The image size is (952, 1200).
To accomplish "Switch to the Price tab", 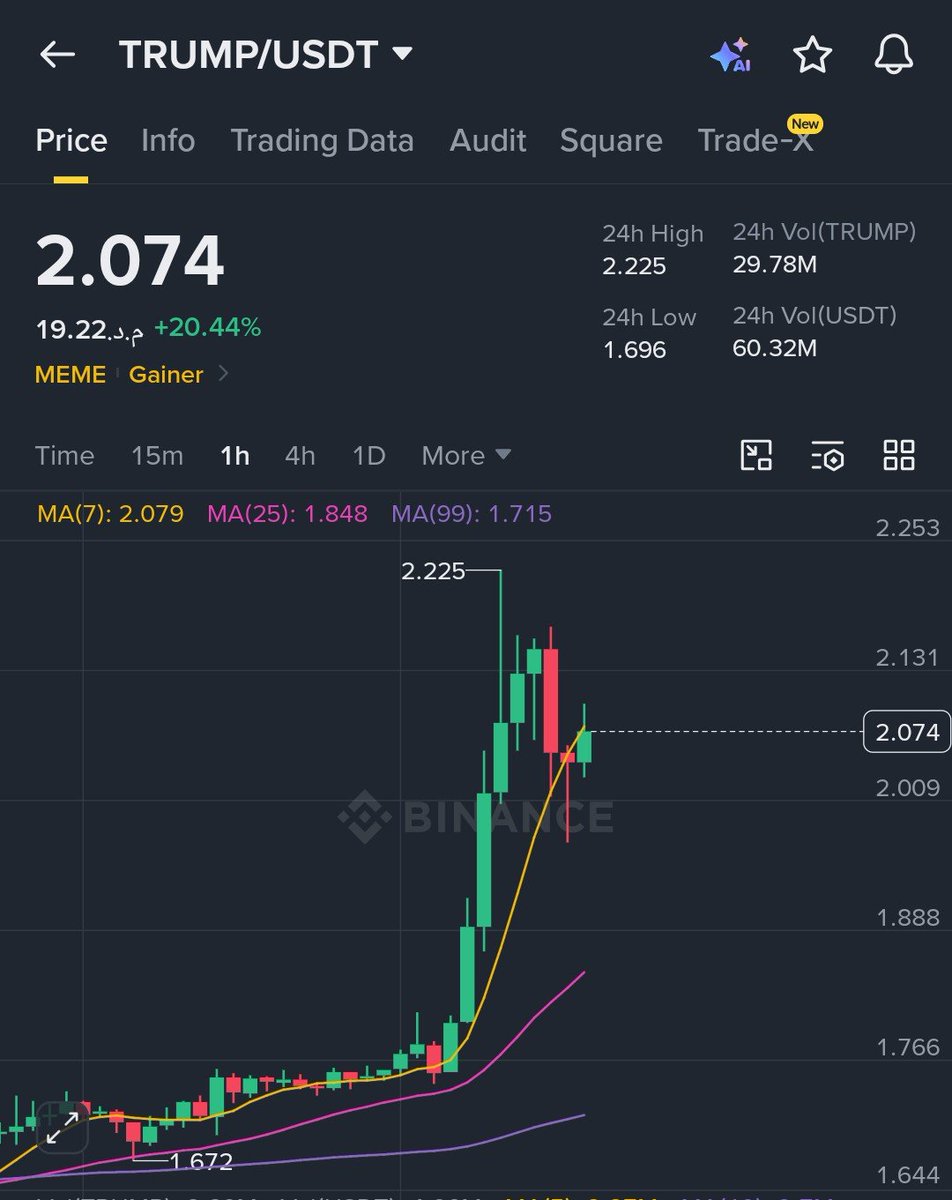I will (x=71, y=140).
